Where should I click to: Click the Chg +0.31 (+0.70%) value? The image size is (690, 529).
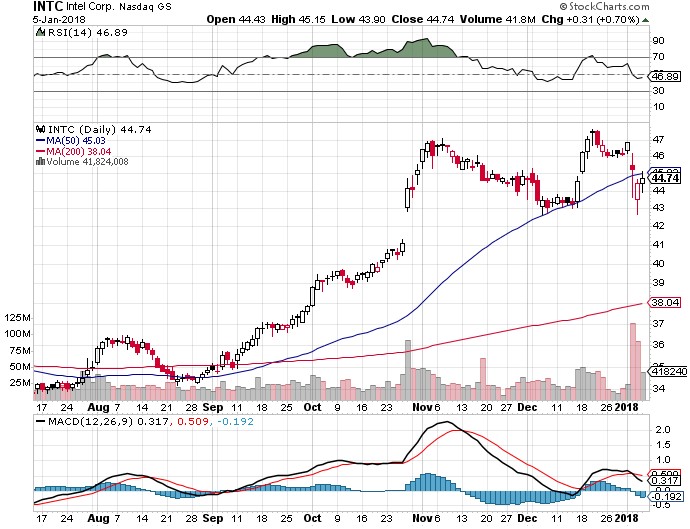[x=590, y=19]
